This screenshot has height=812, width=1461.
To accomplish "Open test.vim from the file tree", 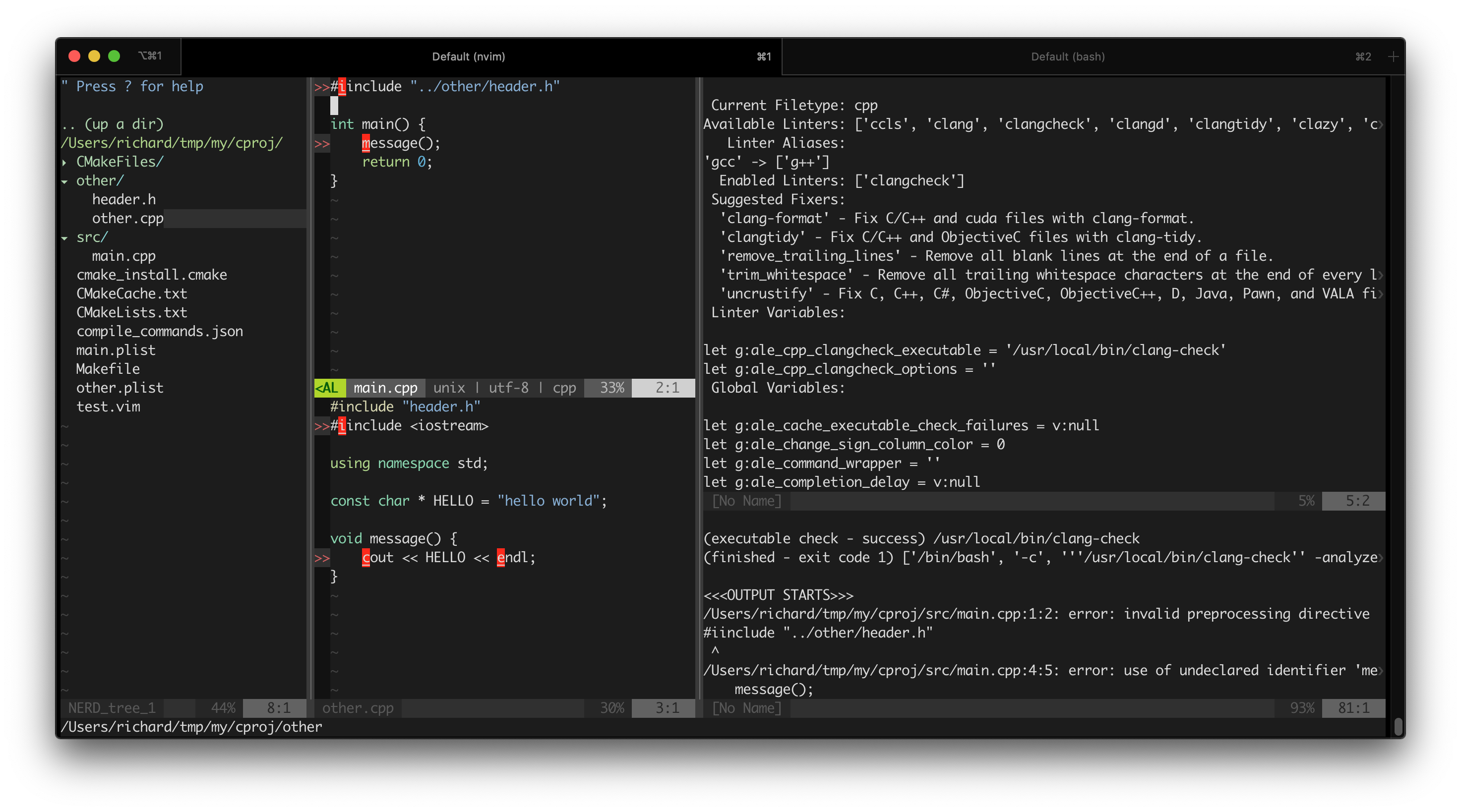I will click(x=108, y=406).
